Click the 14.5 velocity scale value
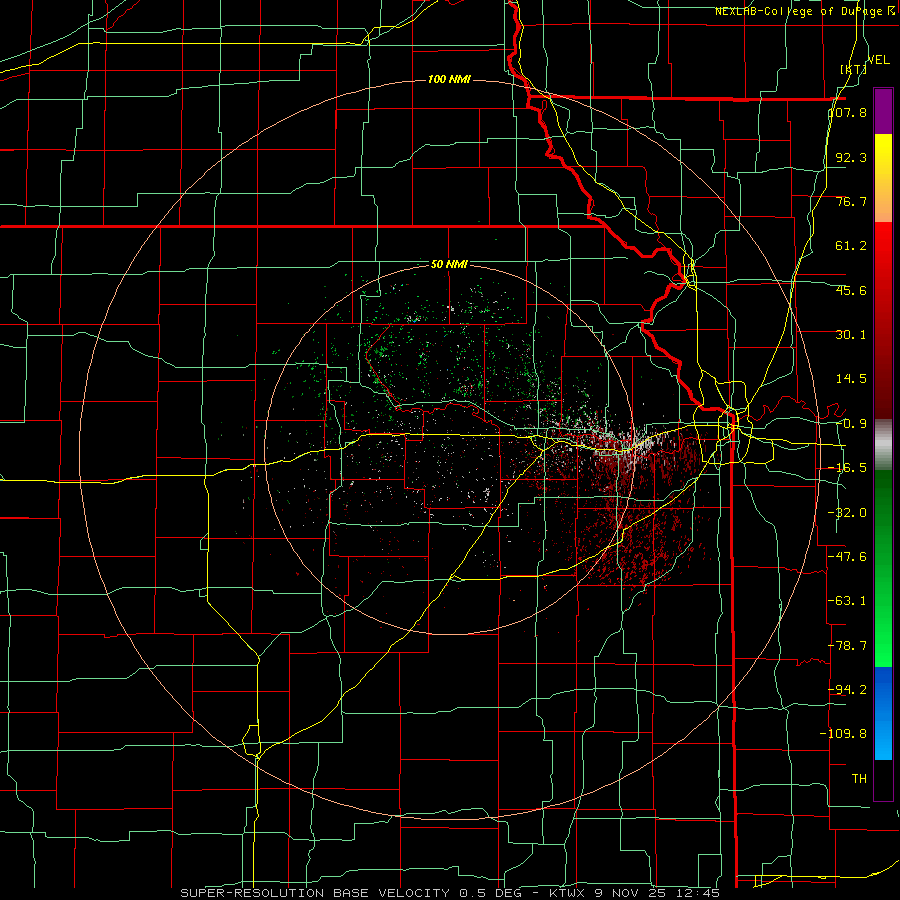This screenshot has width=900, height=900. [x=851, y=379]
